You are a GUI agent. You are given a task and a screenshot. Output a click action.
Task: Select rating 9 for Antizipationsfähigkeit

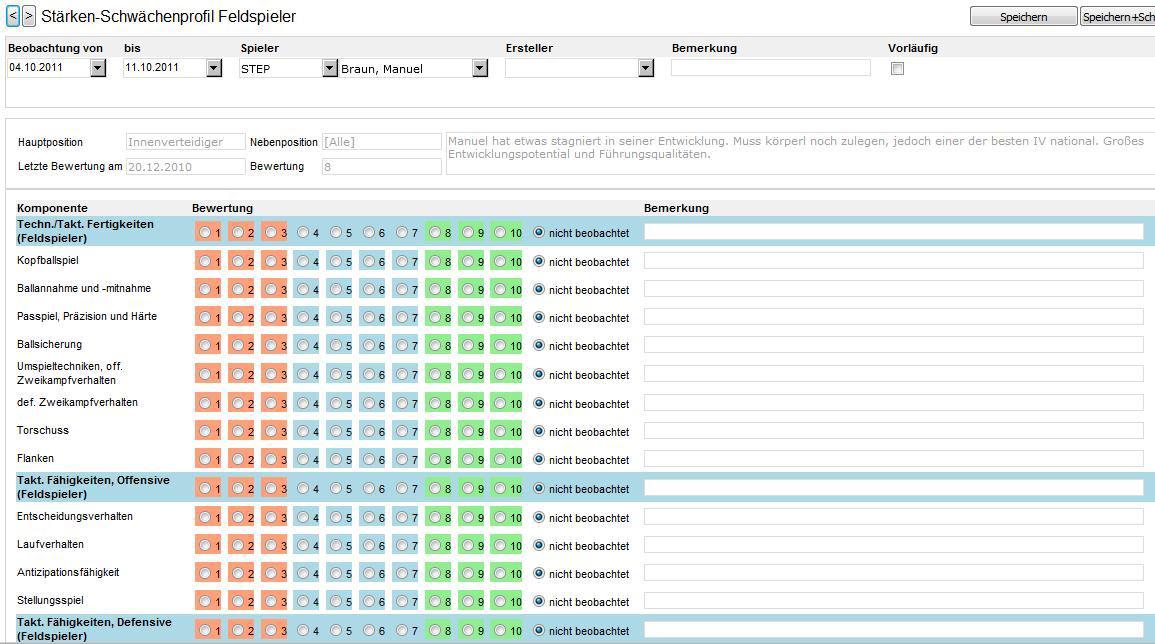(467, 573)
